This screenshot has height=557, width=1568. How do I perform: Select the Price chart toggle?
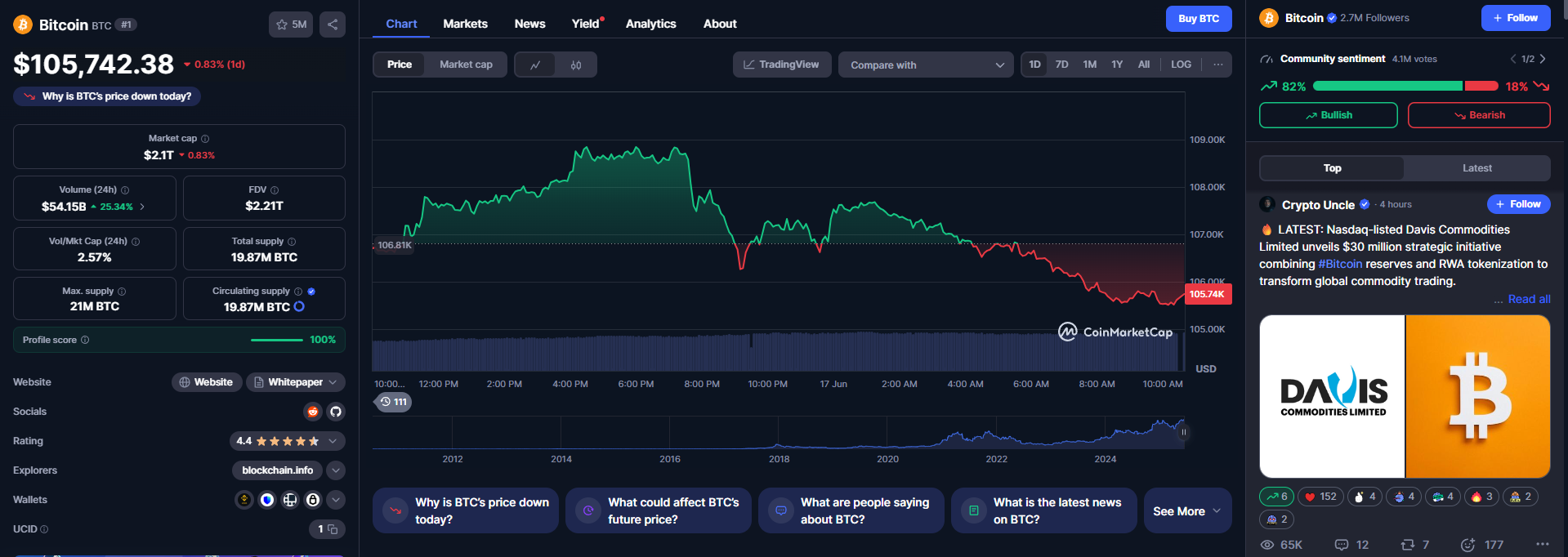coord(400,65)
